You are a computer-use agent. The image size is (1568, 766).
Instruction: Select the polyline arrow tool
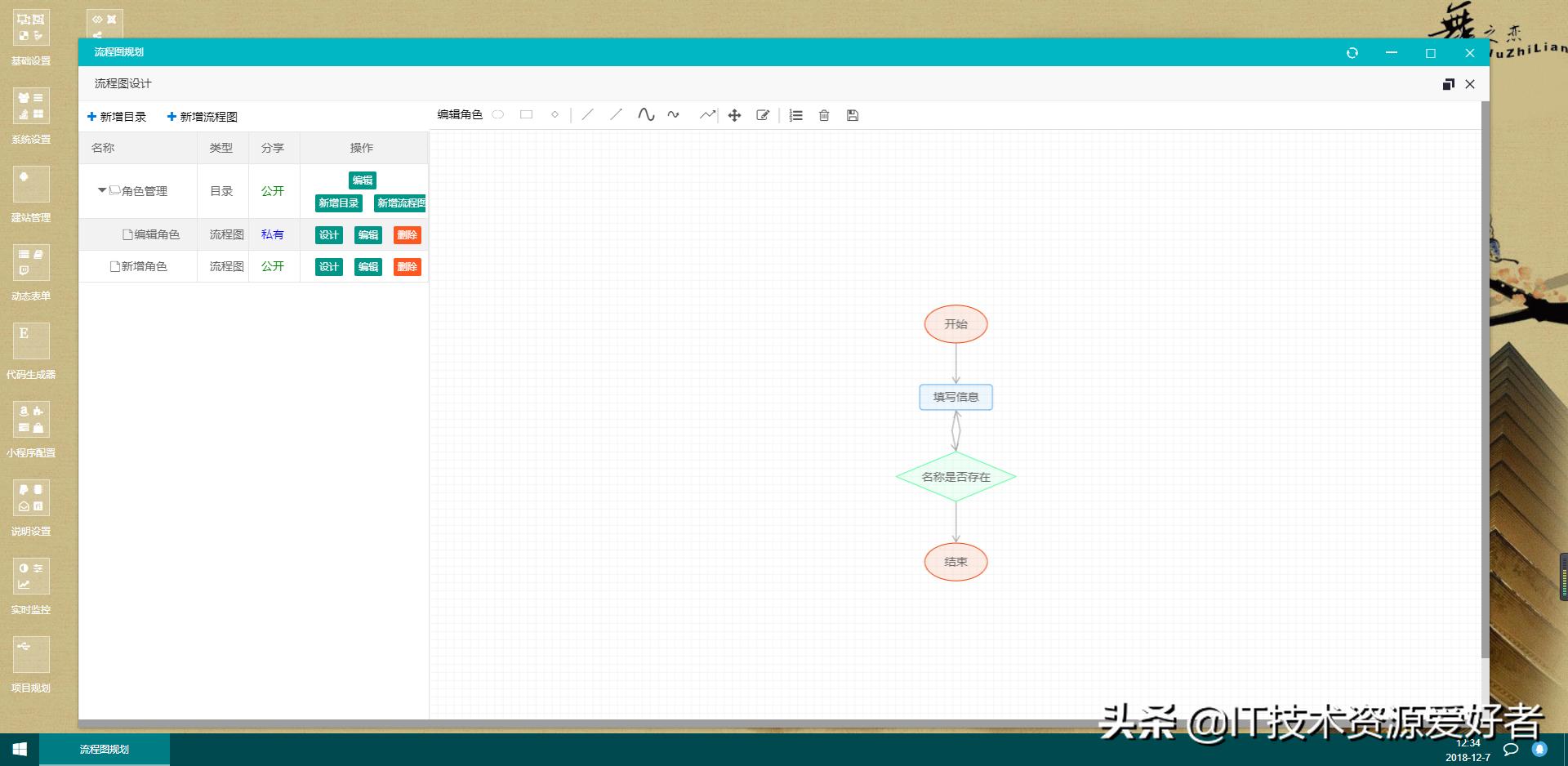[706, 115]
